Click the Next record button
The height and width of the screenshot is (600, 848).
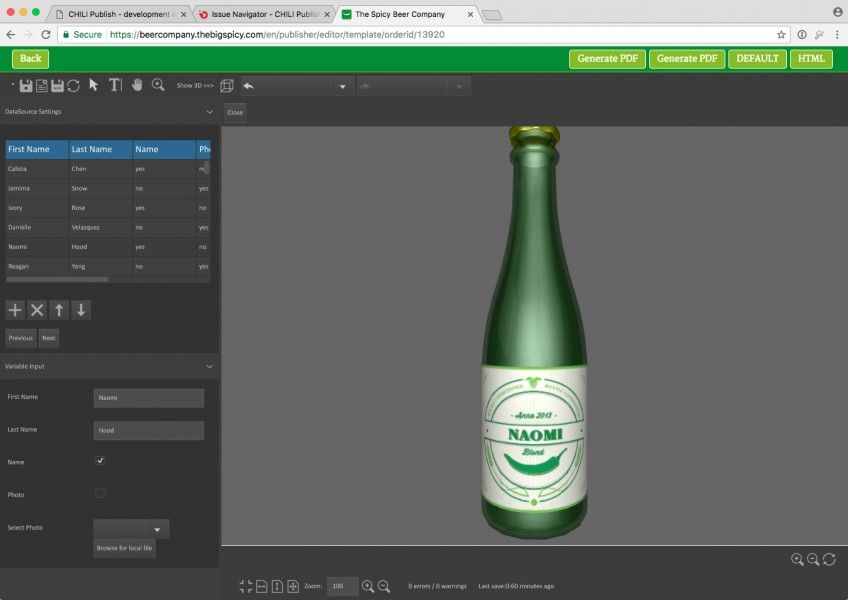(x=49, y=338)
